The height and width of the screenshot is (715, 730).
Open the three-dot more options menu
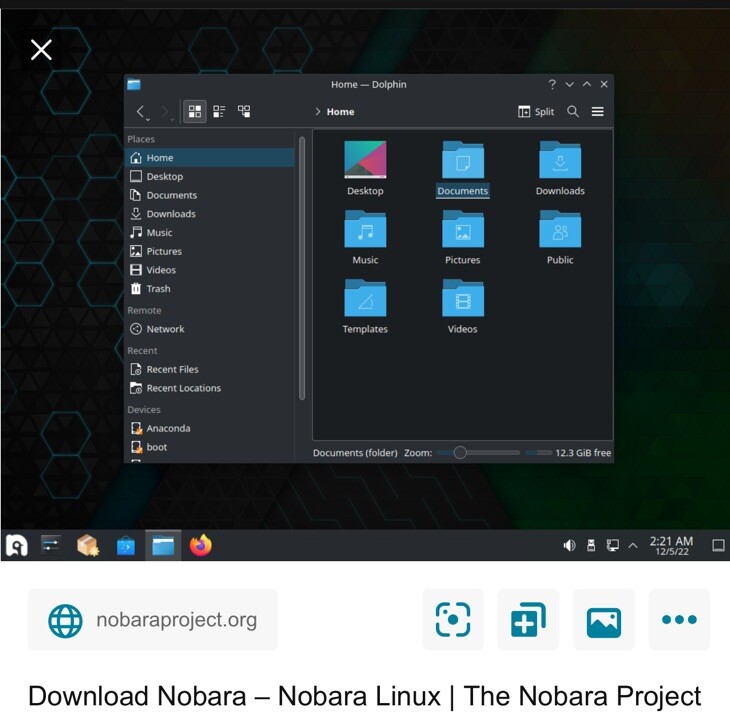tap(679, 620)
